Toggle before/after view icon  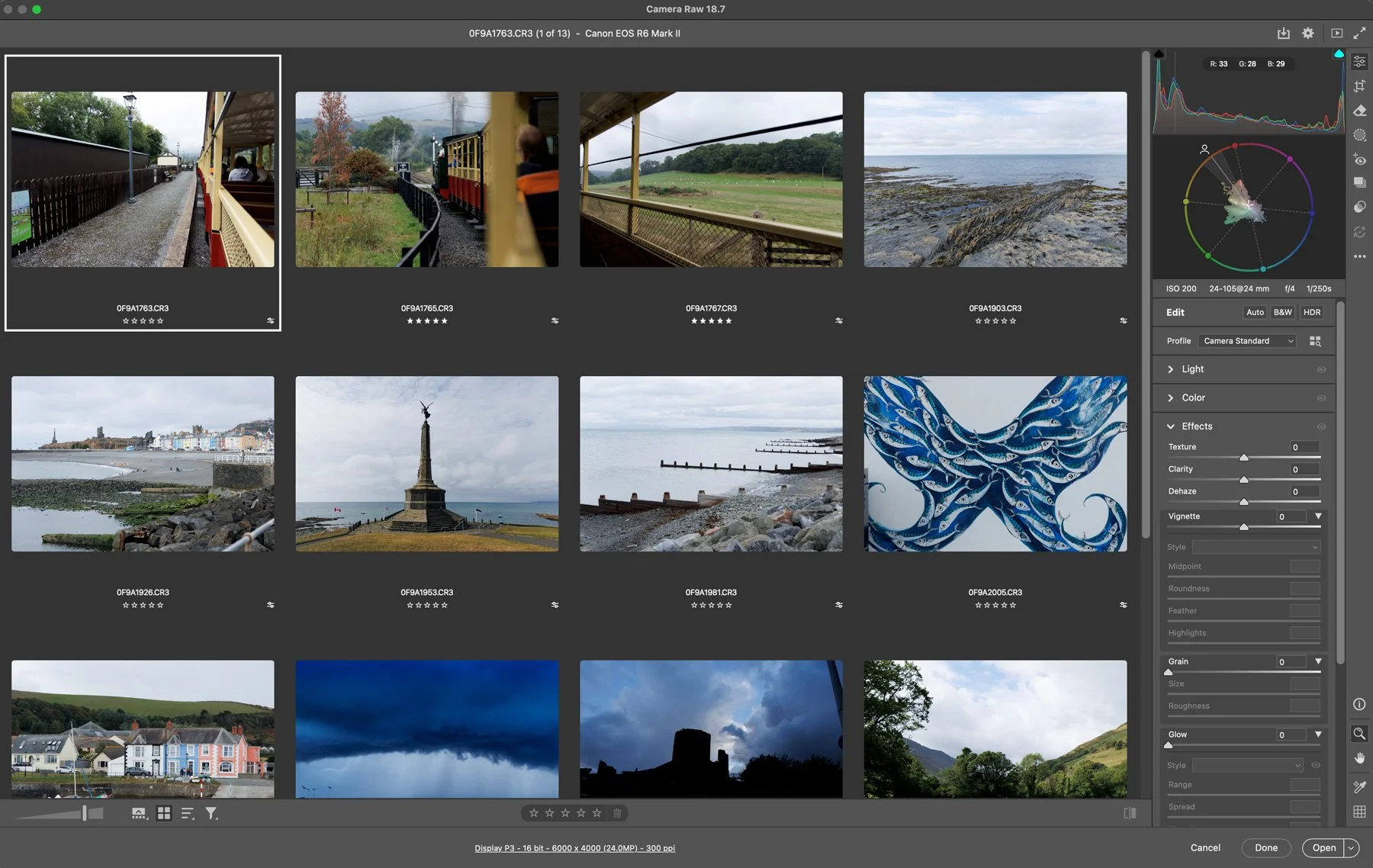point(1130,813)
